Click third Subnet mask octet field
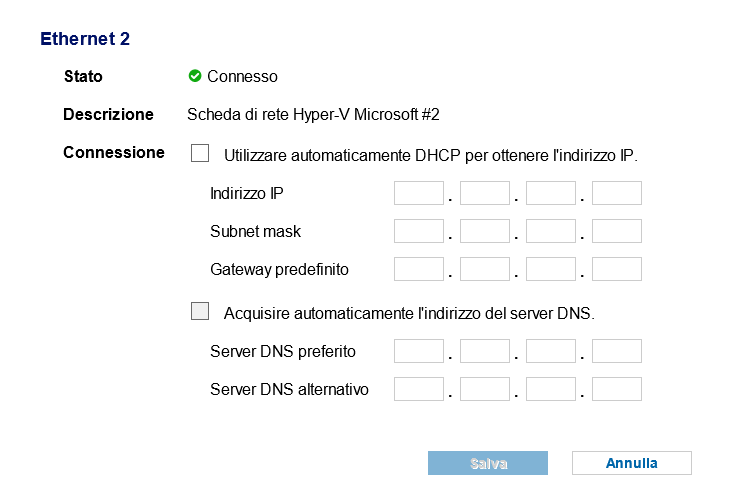The width and height of the screenshot is (732, 499). (x=551, y=231)
